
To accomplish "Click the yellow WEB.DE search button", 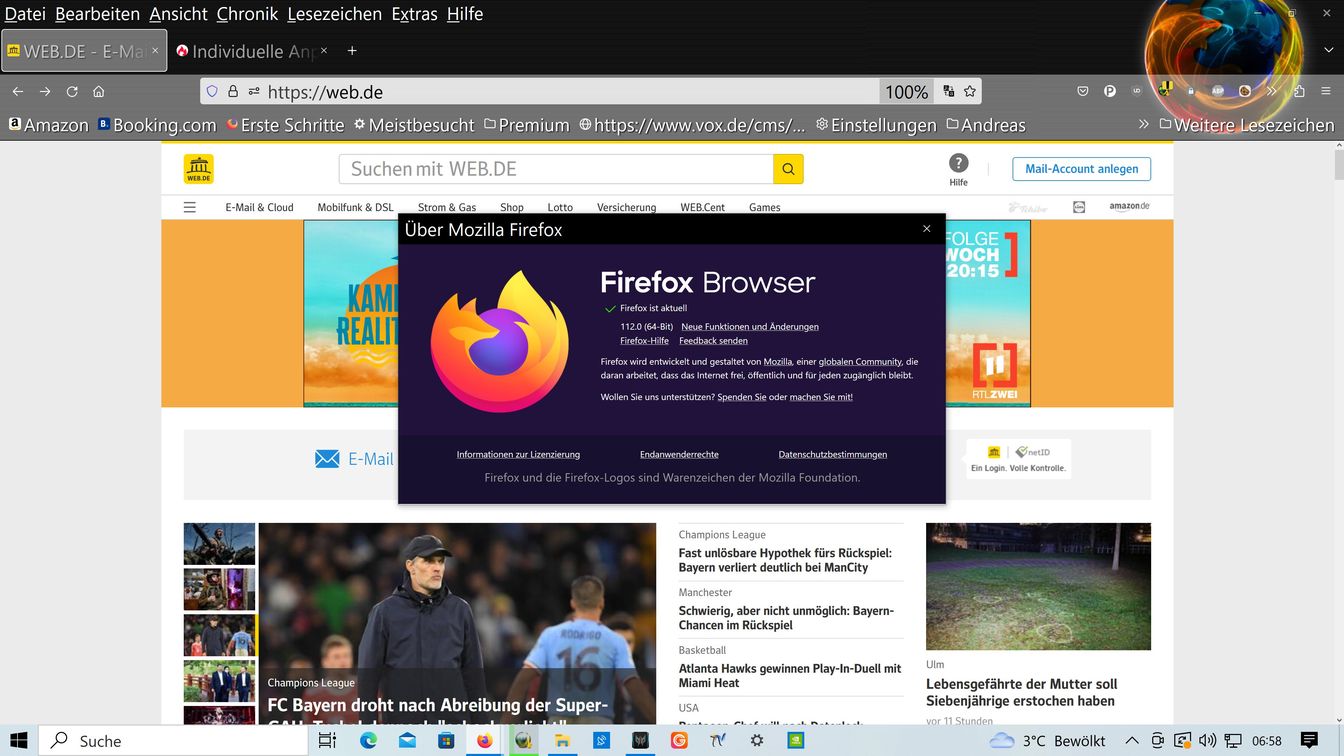I will click(788, 169).
